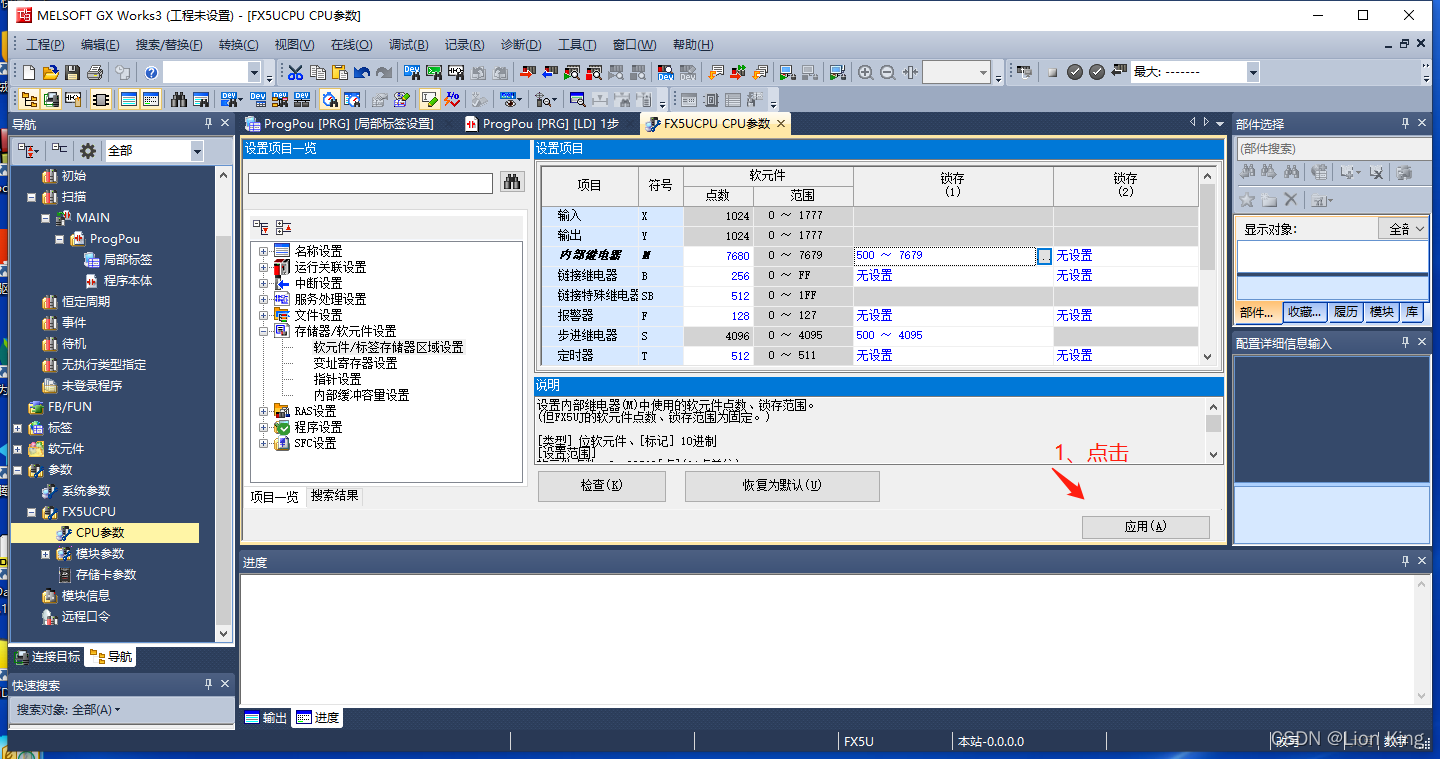Screen dimensions: 1440x759
Task: Click the star favorites icon in 部件选择 panel
Action: (x=1247, y=199)
